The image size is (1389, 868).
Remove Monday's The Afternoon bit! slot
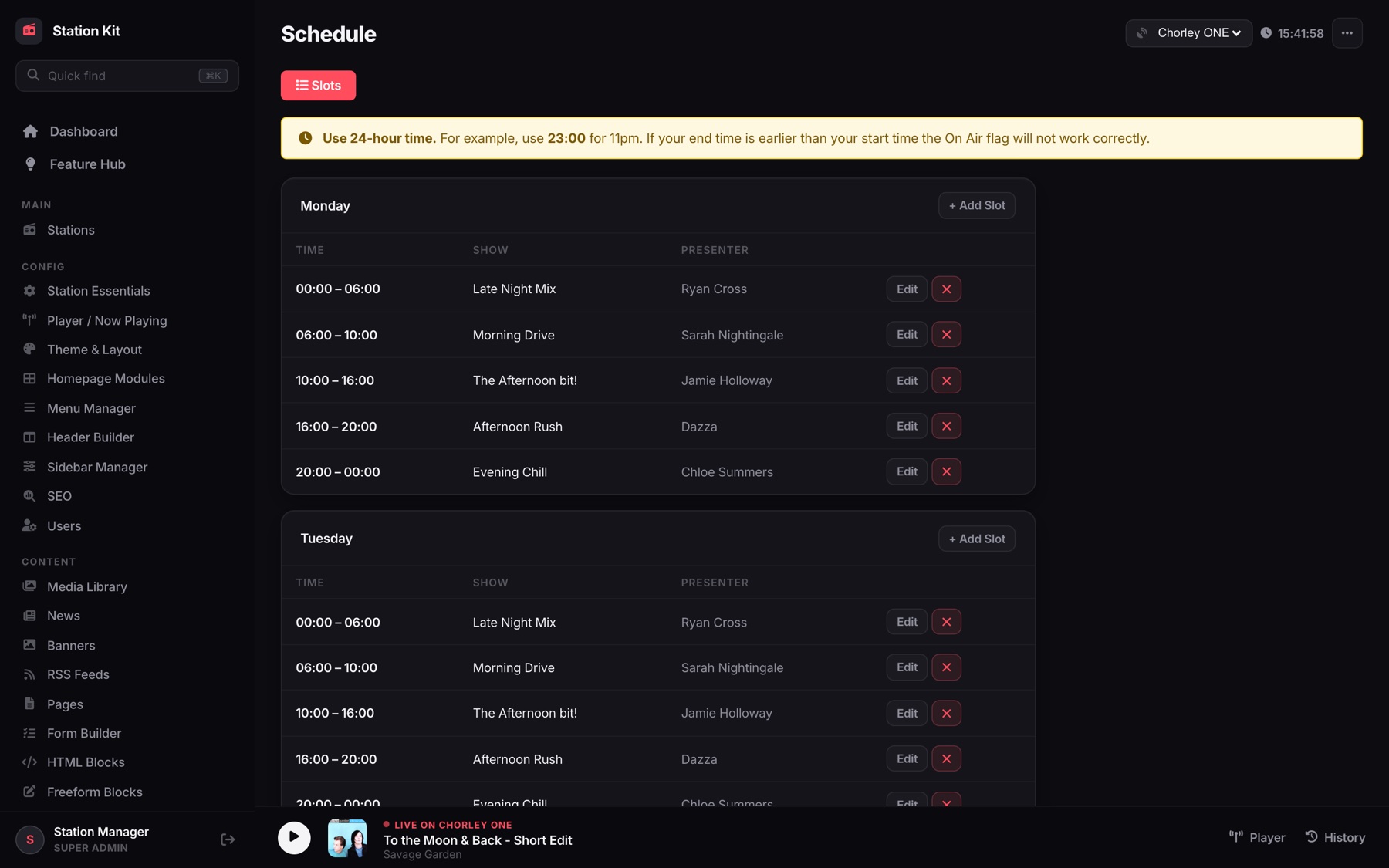946,380
